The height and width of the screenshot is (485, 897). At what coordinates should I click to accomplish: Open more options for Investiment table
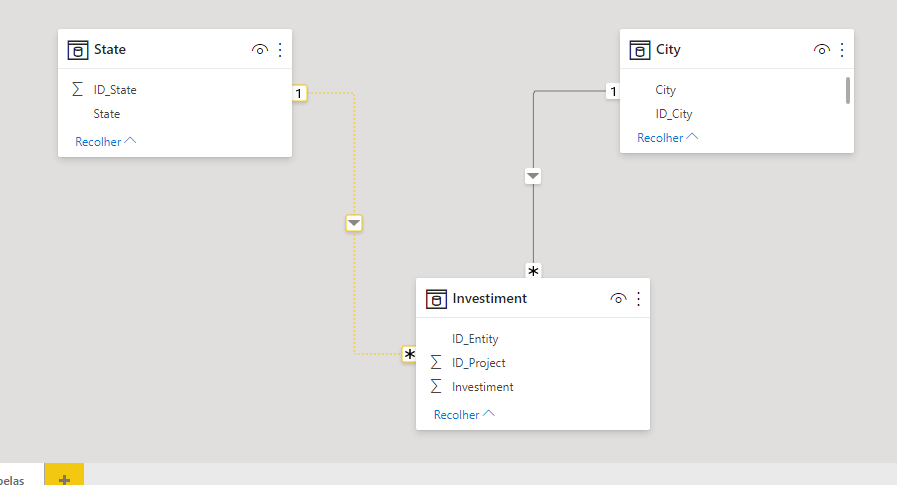(x=638, y=299)
